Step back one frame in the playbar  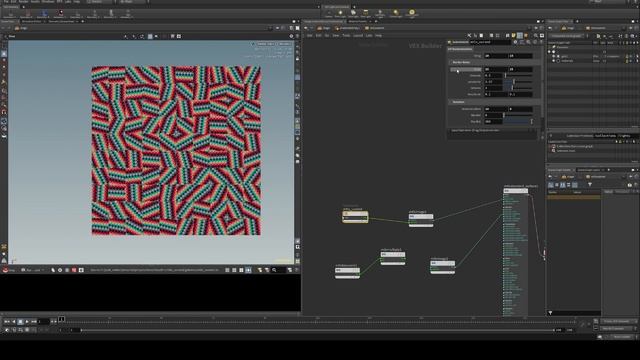click(x=13, y=322)
